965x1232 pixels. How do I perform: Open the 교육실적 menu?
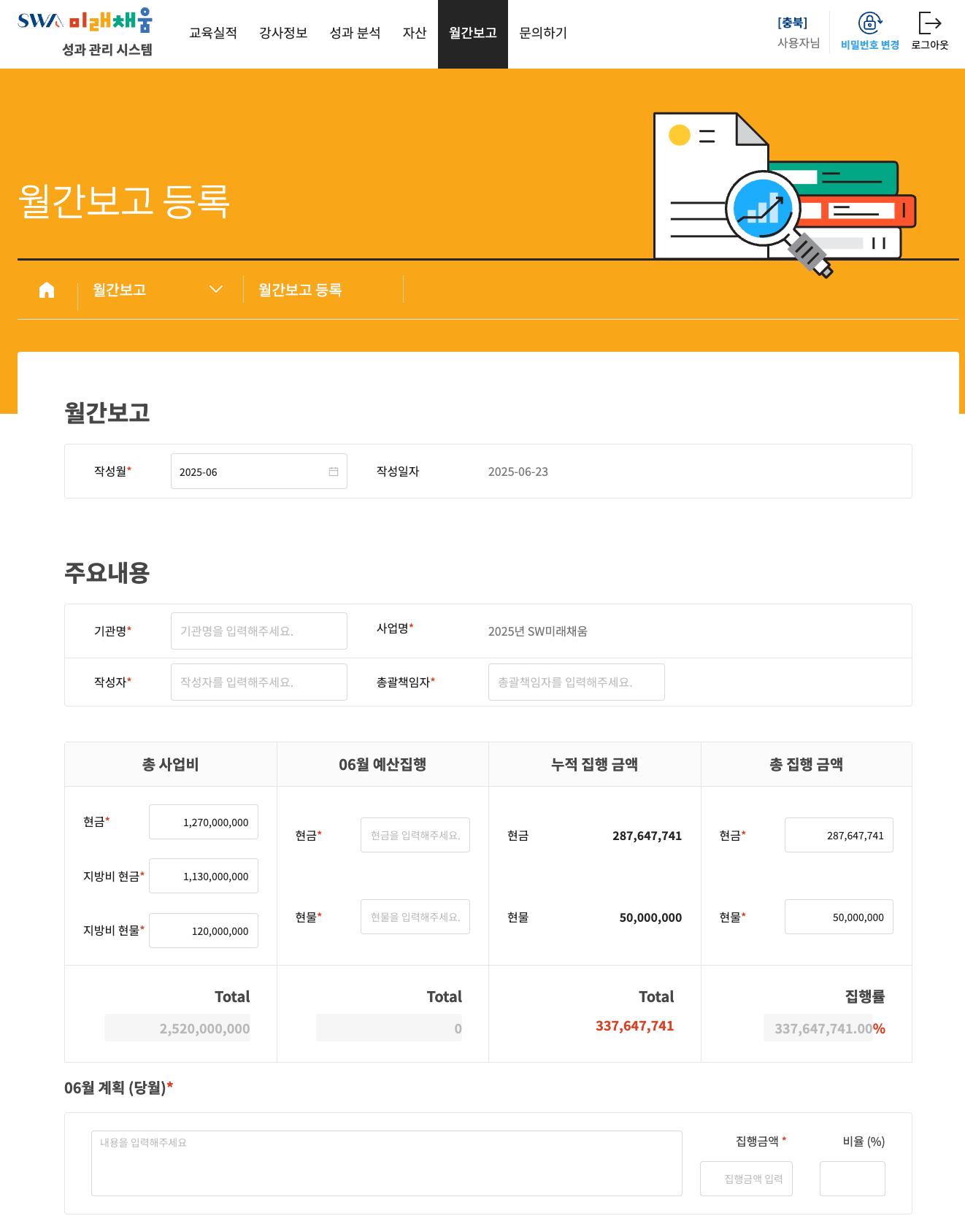coord(213,33)
